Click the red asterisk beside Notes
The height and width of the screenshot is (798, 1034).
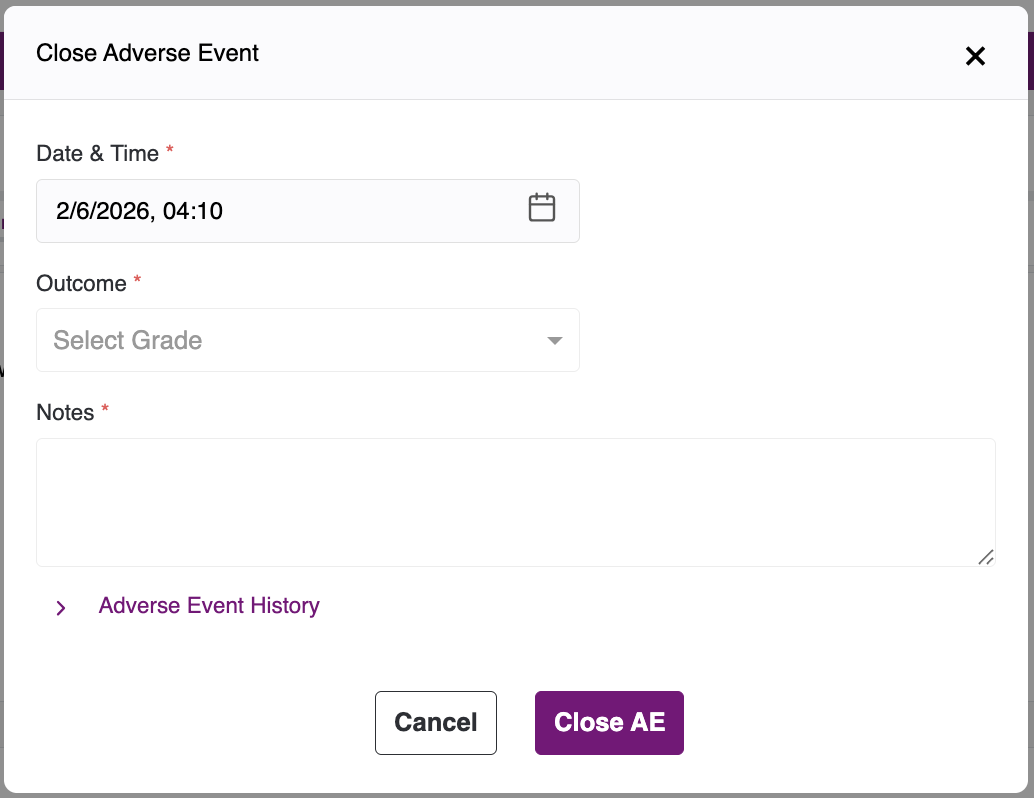105,410
